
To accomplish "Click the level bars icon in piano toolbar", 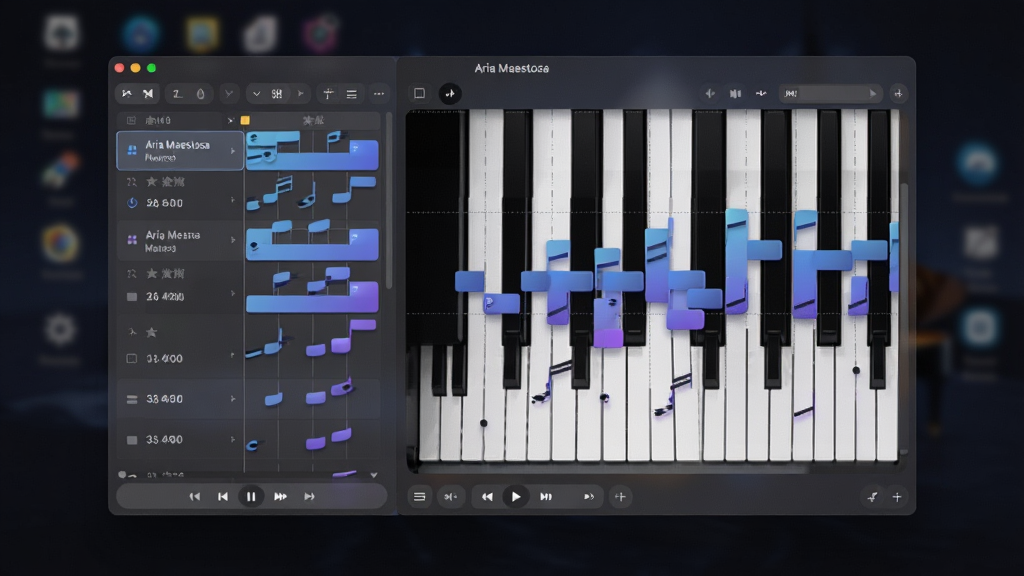I will tap(735, 93).
